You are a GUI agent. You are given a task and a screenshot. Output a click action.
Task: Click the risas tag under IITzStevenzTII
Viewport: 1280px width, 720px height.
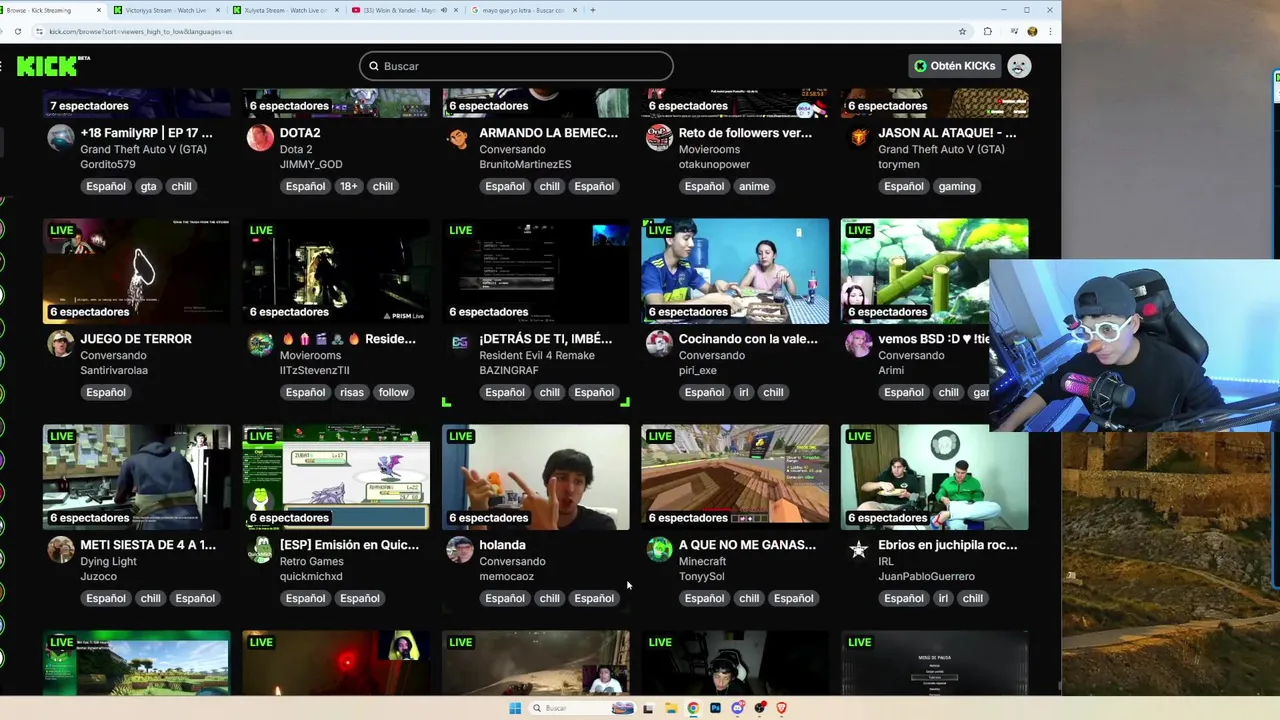[351, 392]
